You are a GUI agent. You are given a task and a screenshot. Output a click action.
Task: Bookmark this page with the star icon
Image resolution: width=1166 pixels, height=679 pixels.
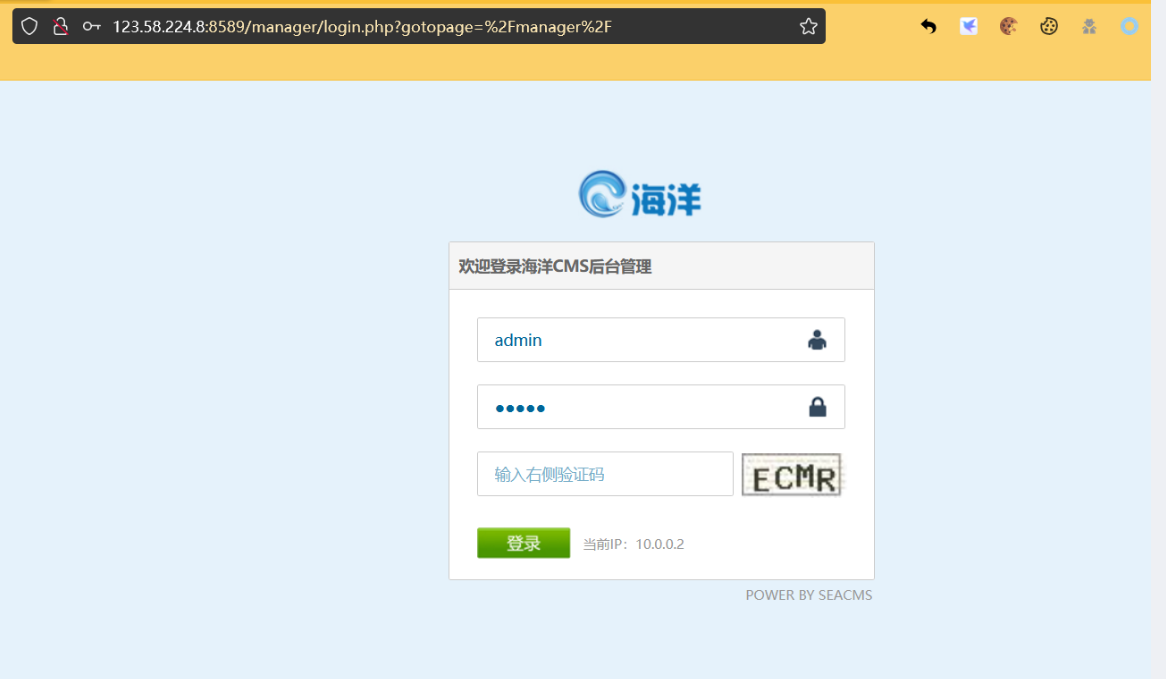[808, 27]
